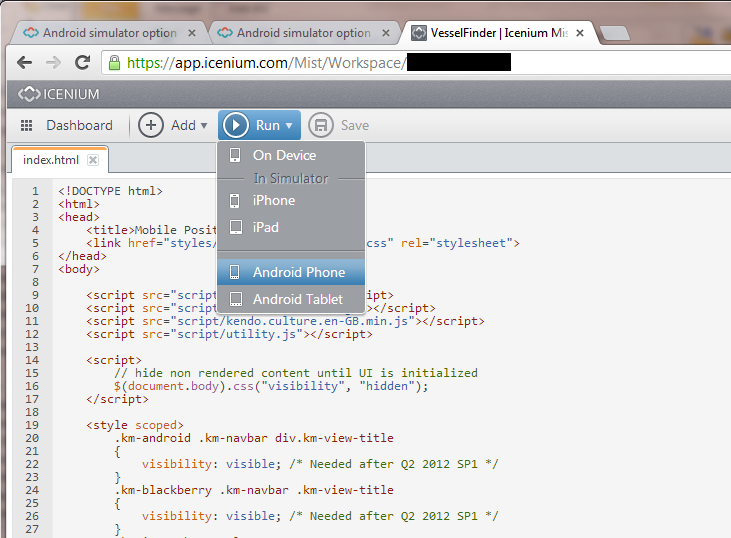
Task: Click the browser address bar URL
Action: [266, 62]
